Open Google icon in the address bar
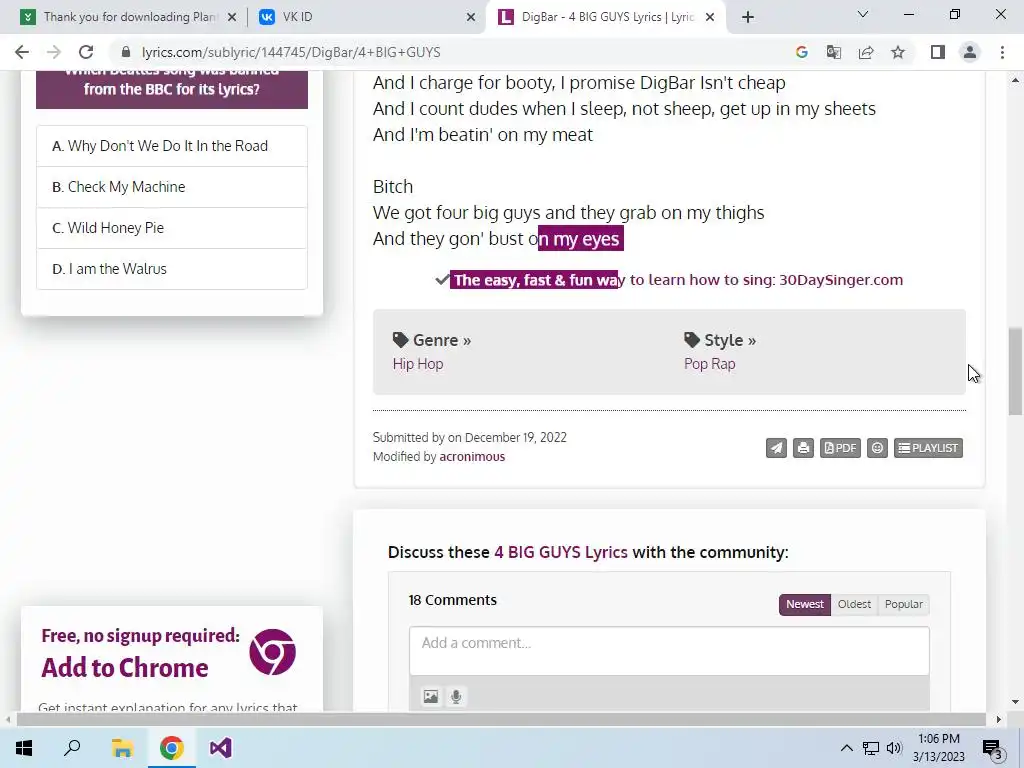The width and height of the screenshot is (1024, 768). (x=802, y=52)
